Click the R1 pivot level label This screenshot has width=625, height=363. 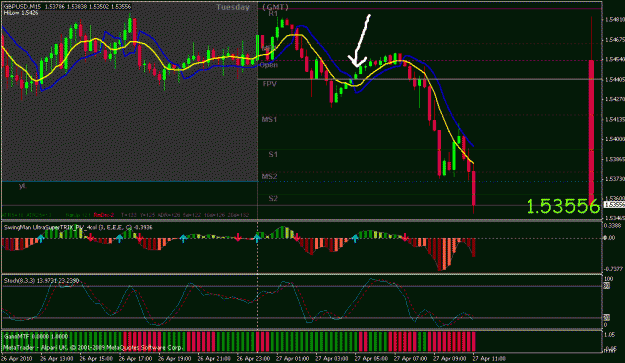[x=273, y=14]
